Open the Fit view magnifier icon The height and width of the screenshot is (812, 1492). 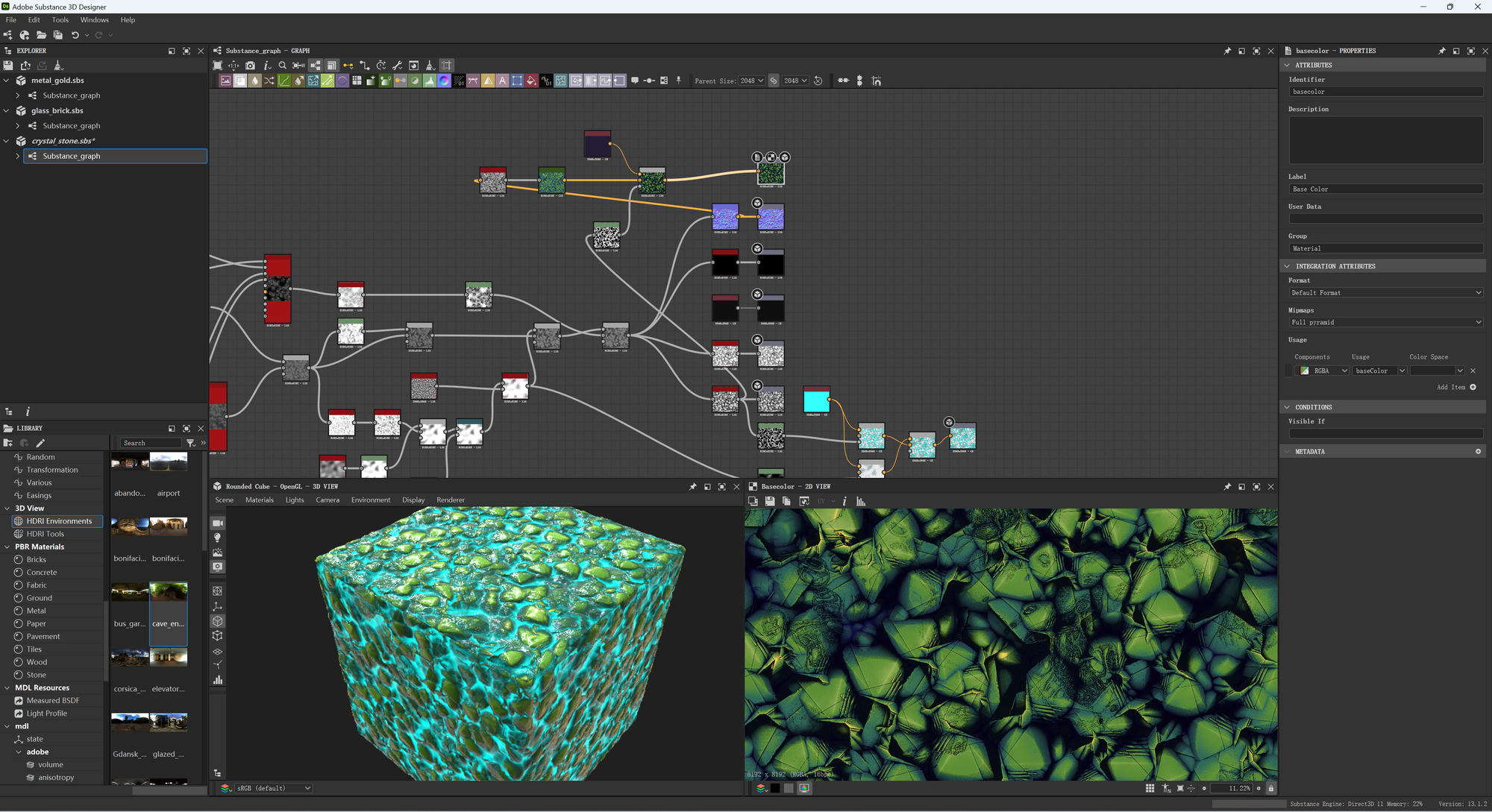coord(281,66)
